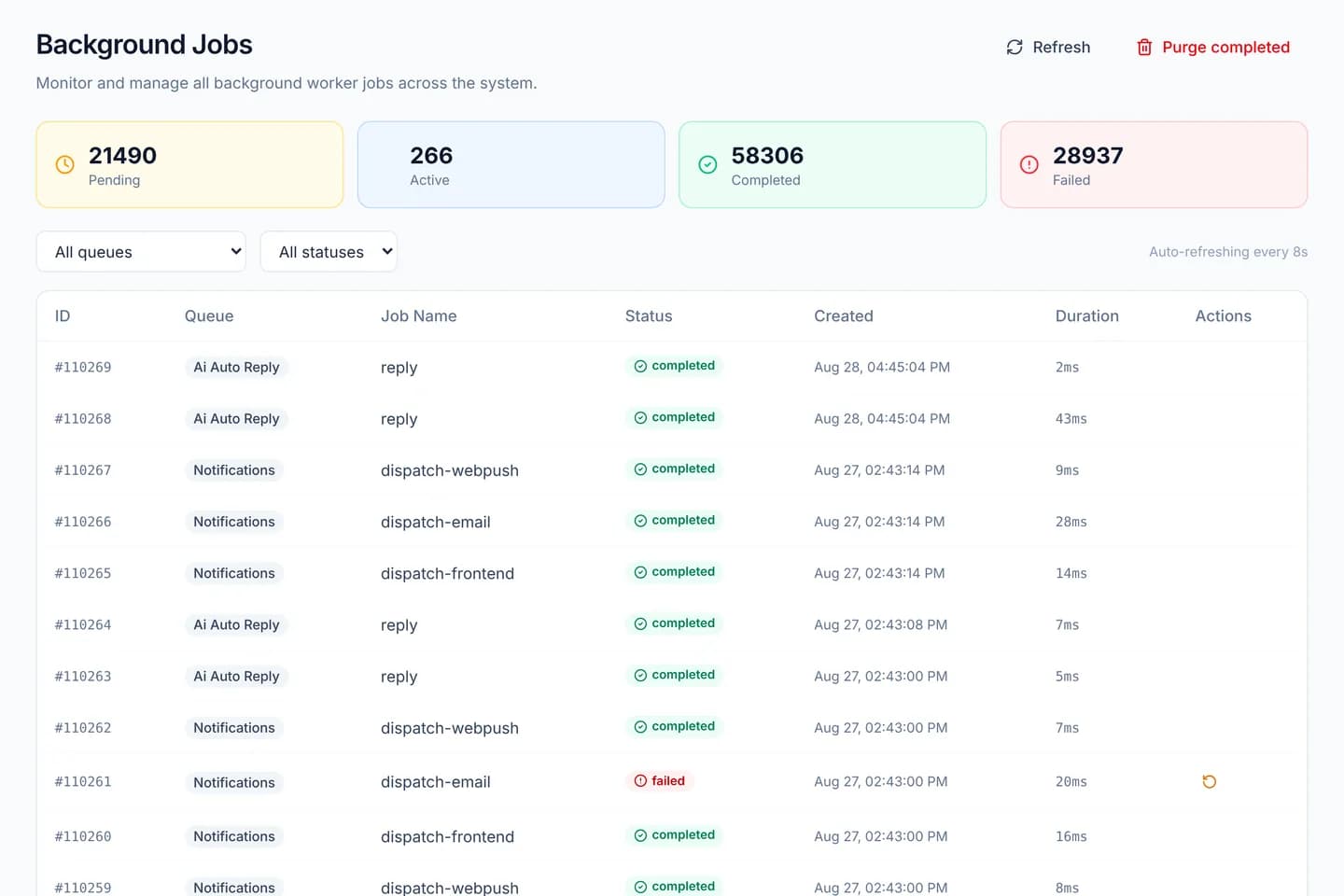Click the 58306 Completed stat card

coord(833,164)
